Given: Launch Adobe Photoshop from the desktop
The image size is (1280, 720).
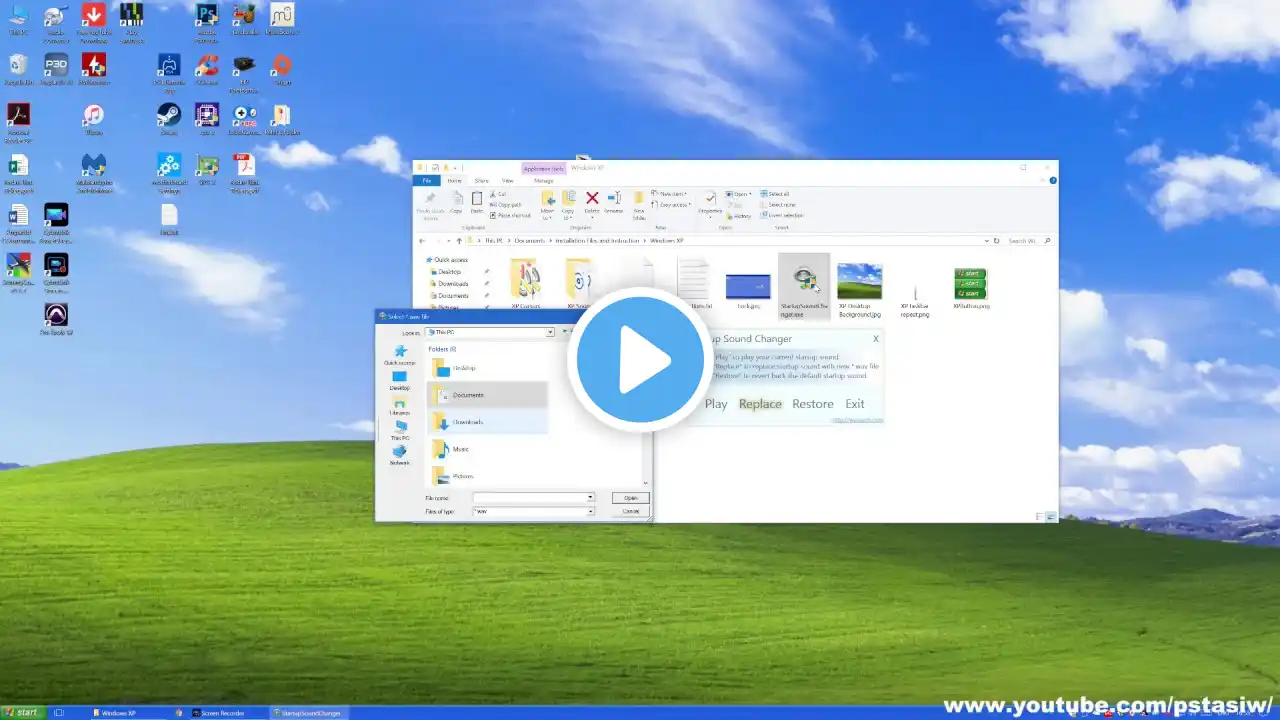Looking at the screenshot, I should [206, 20].
